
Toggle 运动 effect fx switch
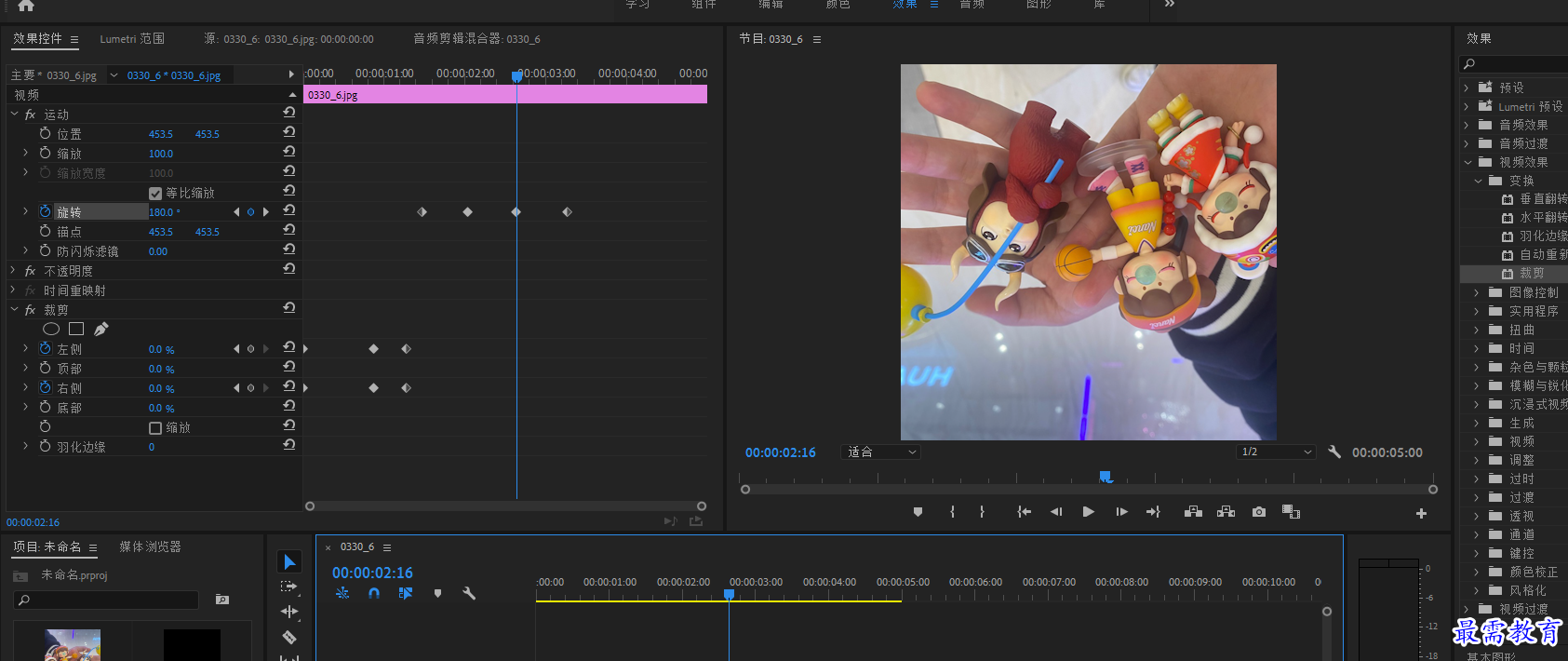pyautogui.click(x=30, y=115)
